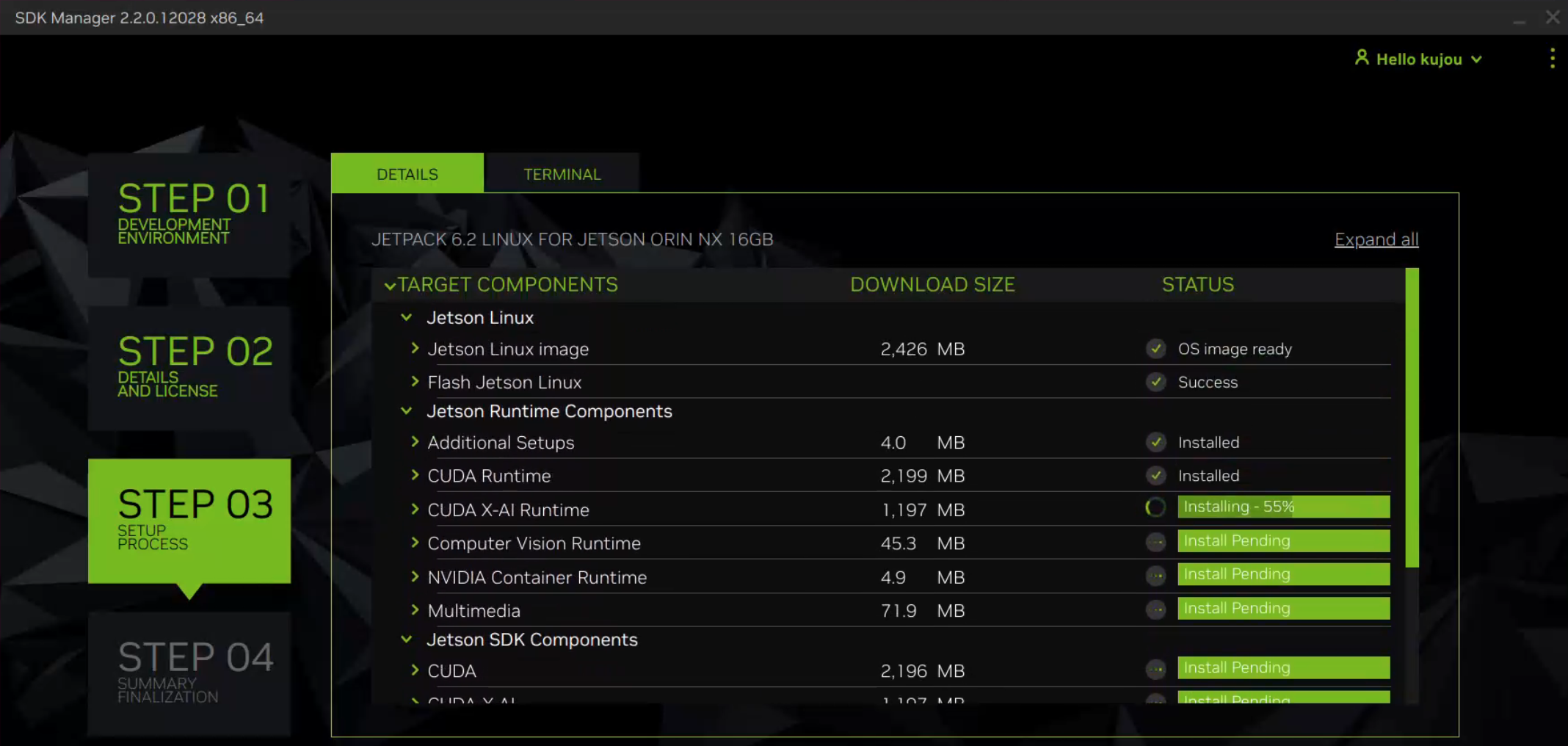
Task: Expand the CUDA SDK component row
Action: coord(415,670)
